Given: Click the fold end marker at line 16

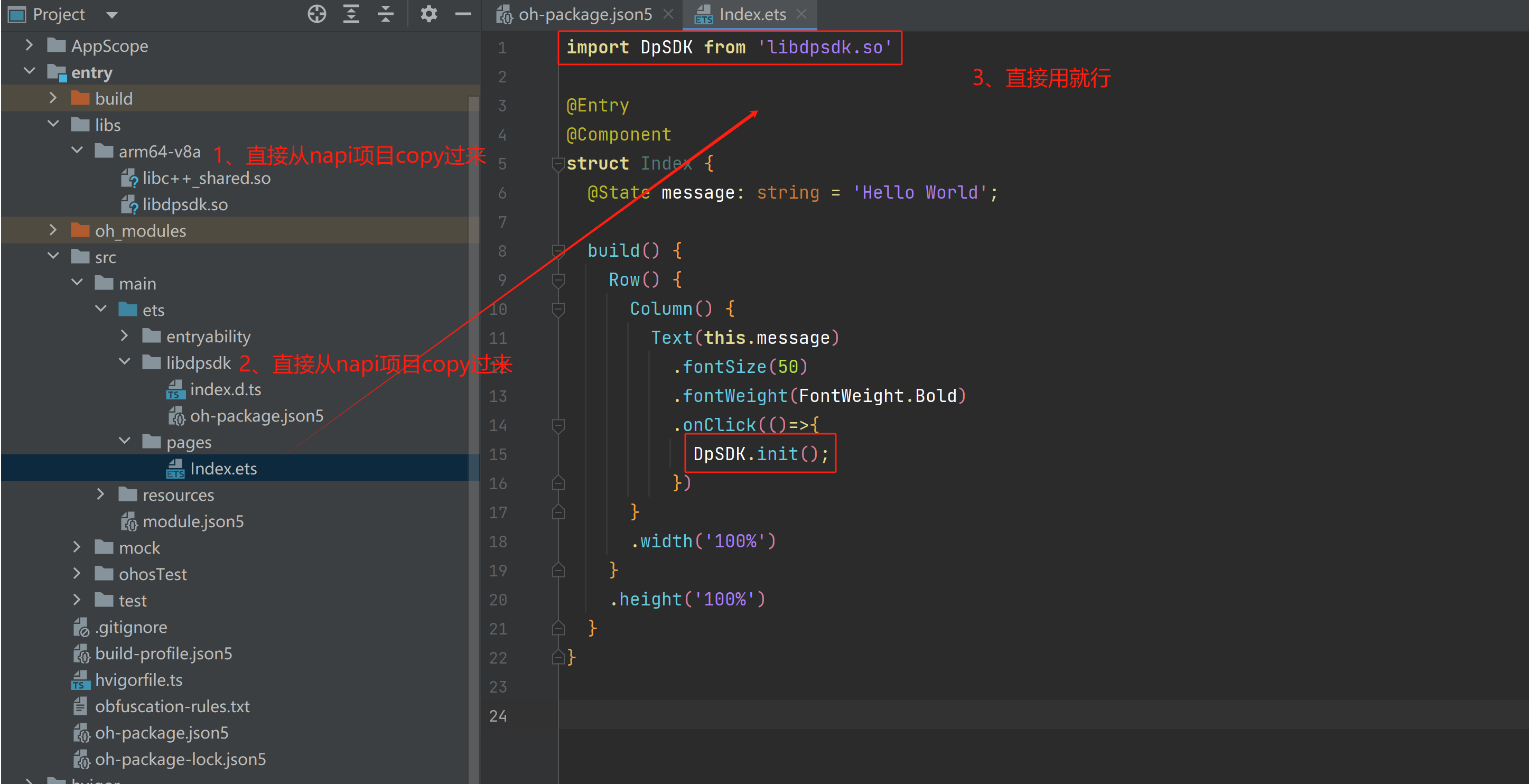Looking at the screenshot, I should click(558, 483).
